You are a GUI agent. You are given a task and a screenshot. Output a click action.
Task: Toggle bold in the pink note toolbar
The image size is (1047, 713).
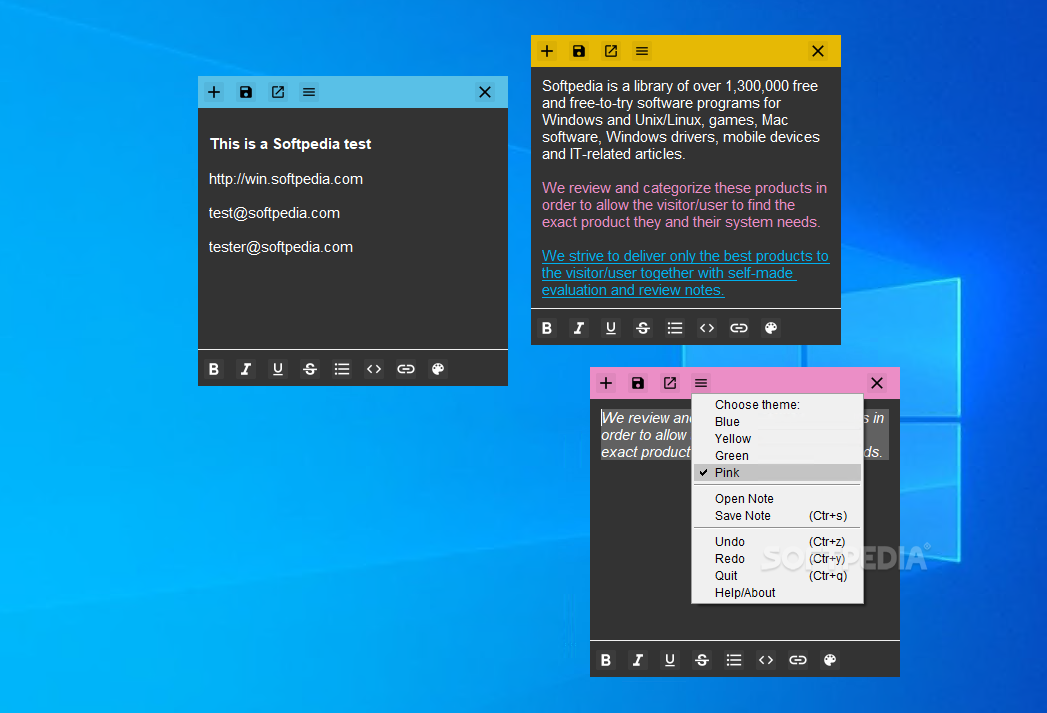(x=606, y=660)
